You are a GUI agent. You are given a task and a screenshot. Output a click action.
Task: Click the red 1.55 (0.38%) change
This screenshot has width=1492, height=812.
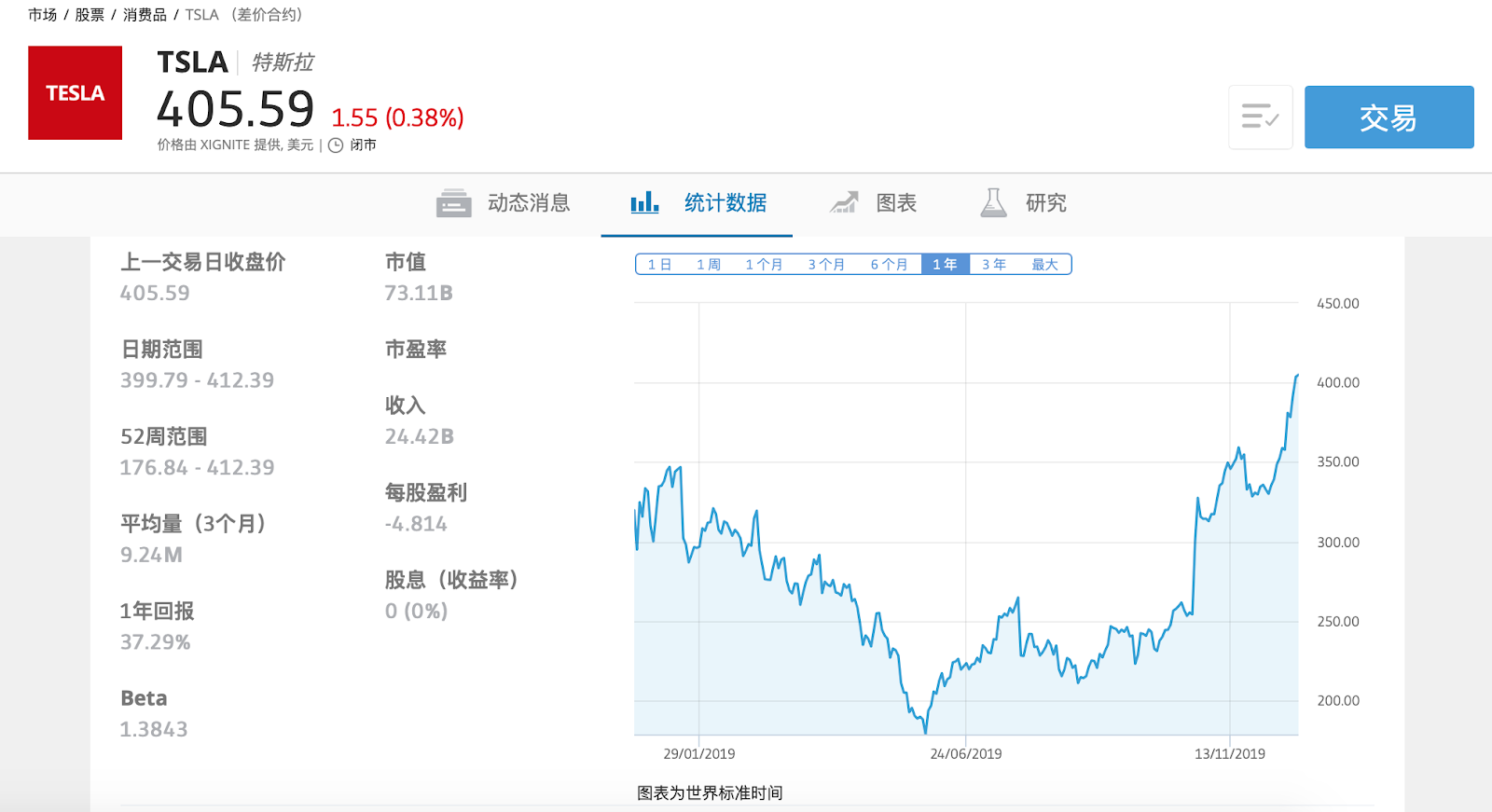pyautogui.click(x=397, y=117)
